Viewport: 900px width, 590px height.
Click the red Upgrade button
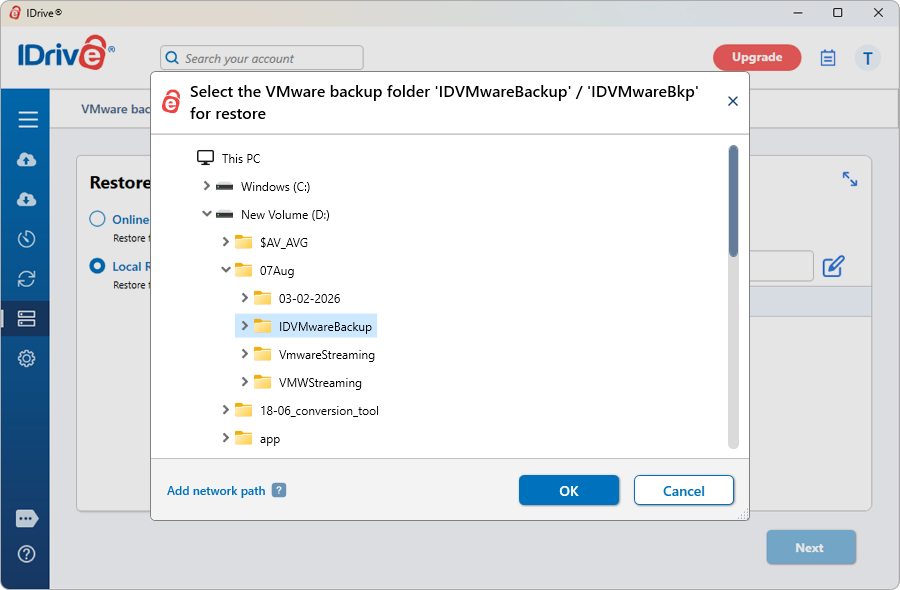point(757,57)
